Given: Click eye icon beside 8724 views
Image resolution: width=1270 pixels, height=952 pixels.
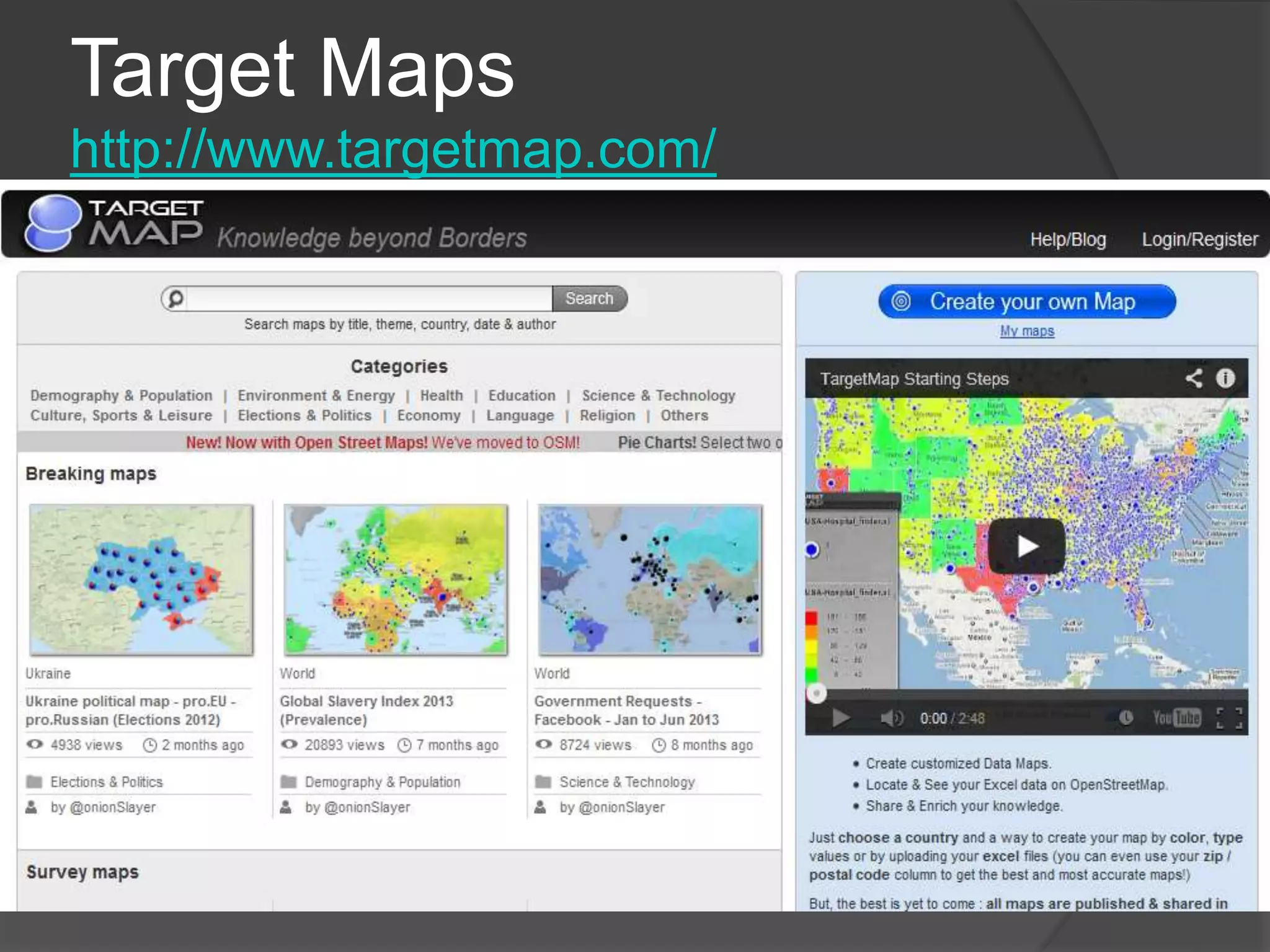Looking at the screenshot, I should point(544,744).
